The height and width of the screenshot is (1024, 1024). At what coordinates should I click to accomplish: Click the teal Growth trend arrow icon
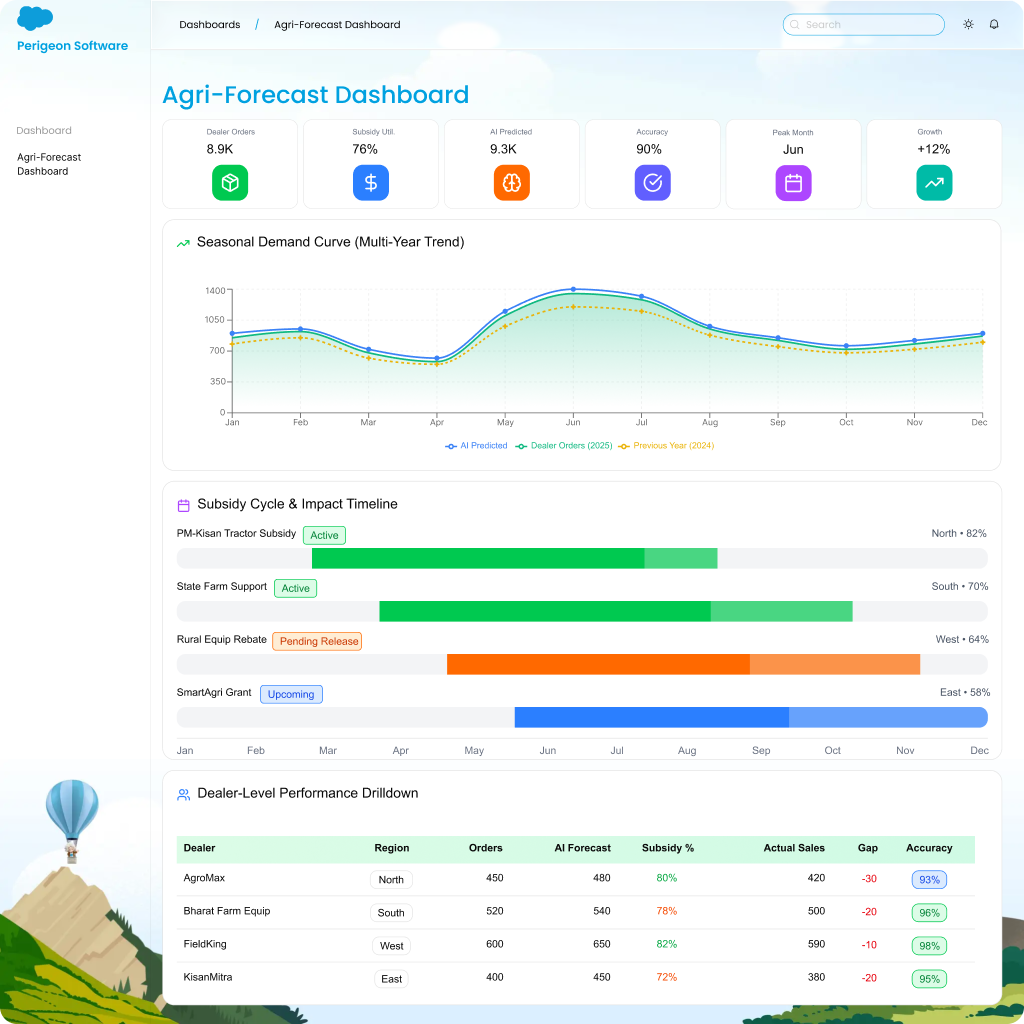(x=934, y=183)
